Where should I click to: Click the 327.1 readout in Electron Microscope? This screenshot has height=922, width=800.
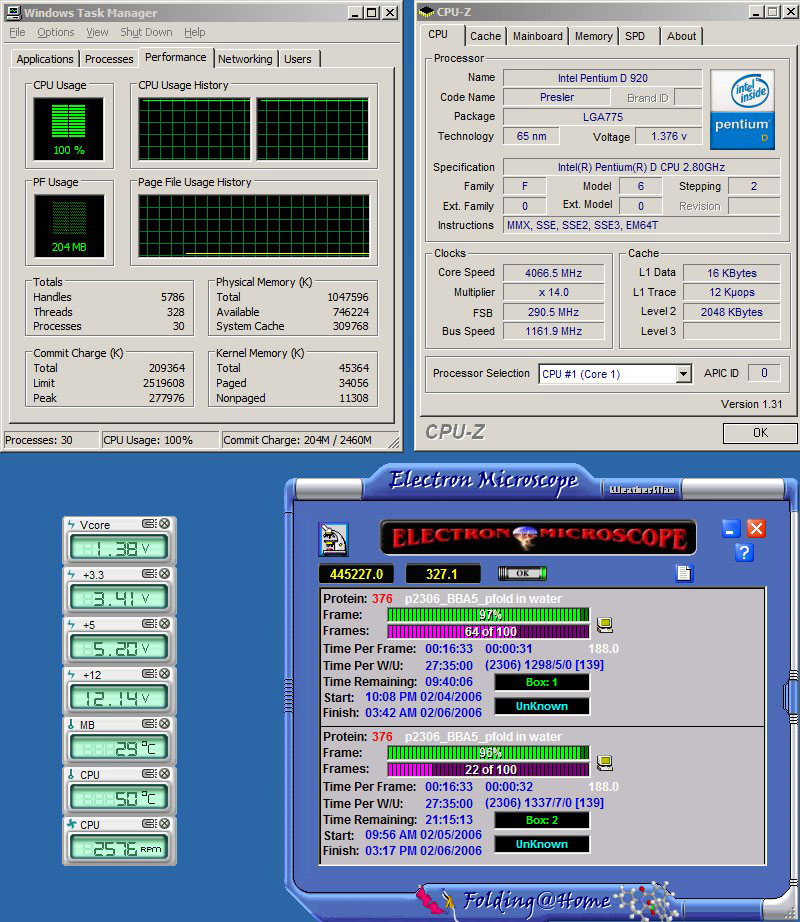(x=441, y=574)
